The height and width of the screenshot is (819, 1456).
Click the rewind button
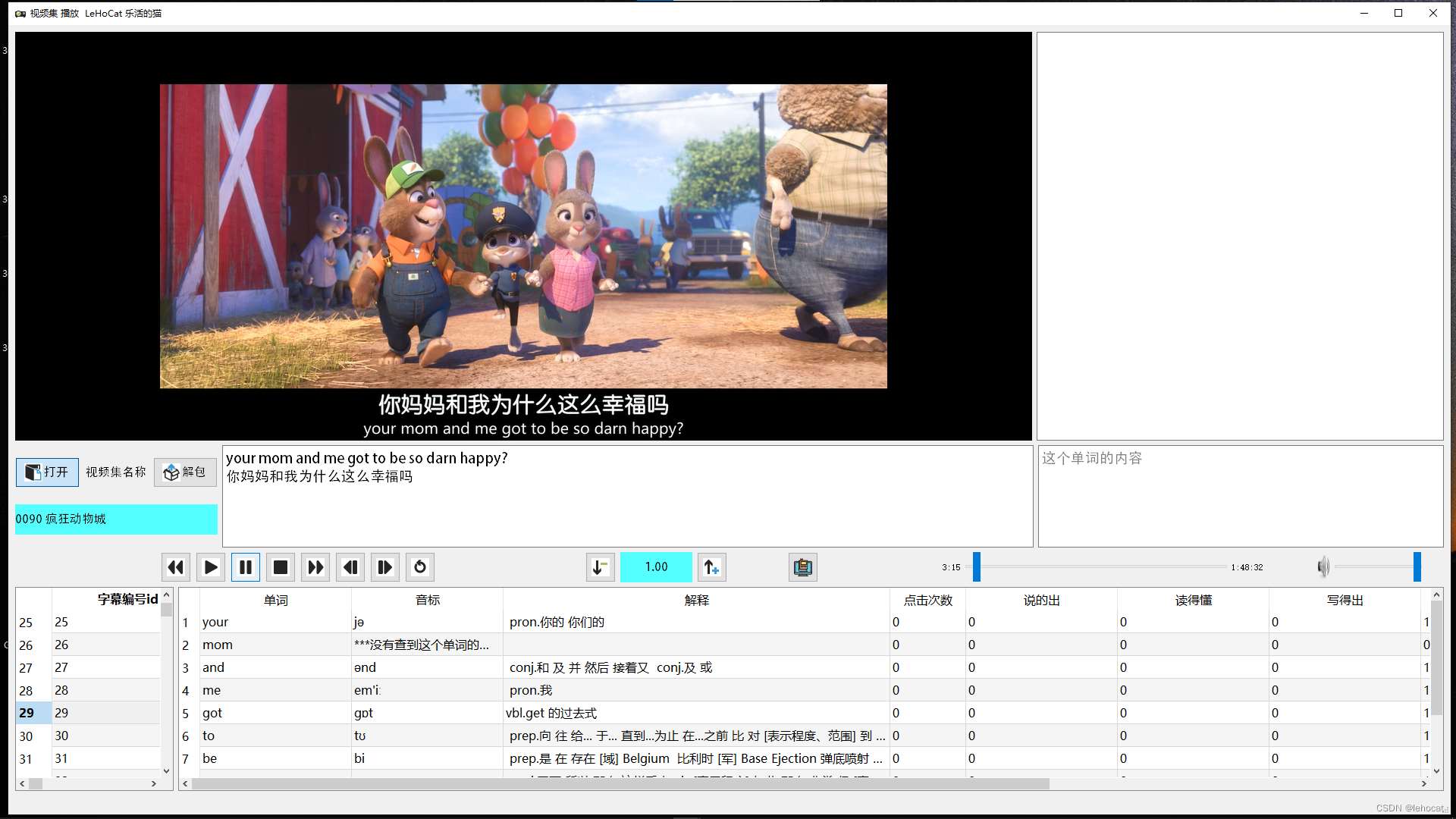tap(175, 567)
